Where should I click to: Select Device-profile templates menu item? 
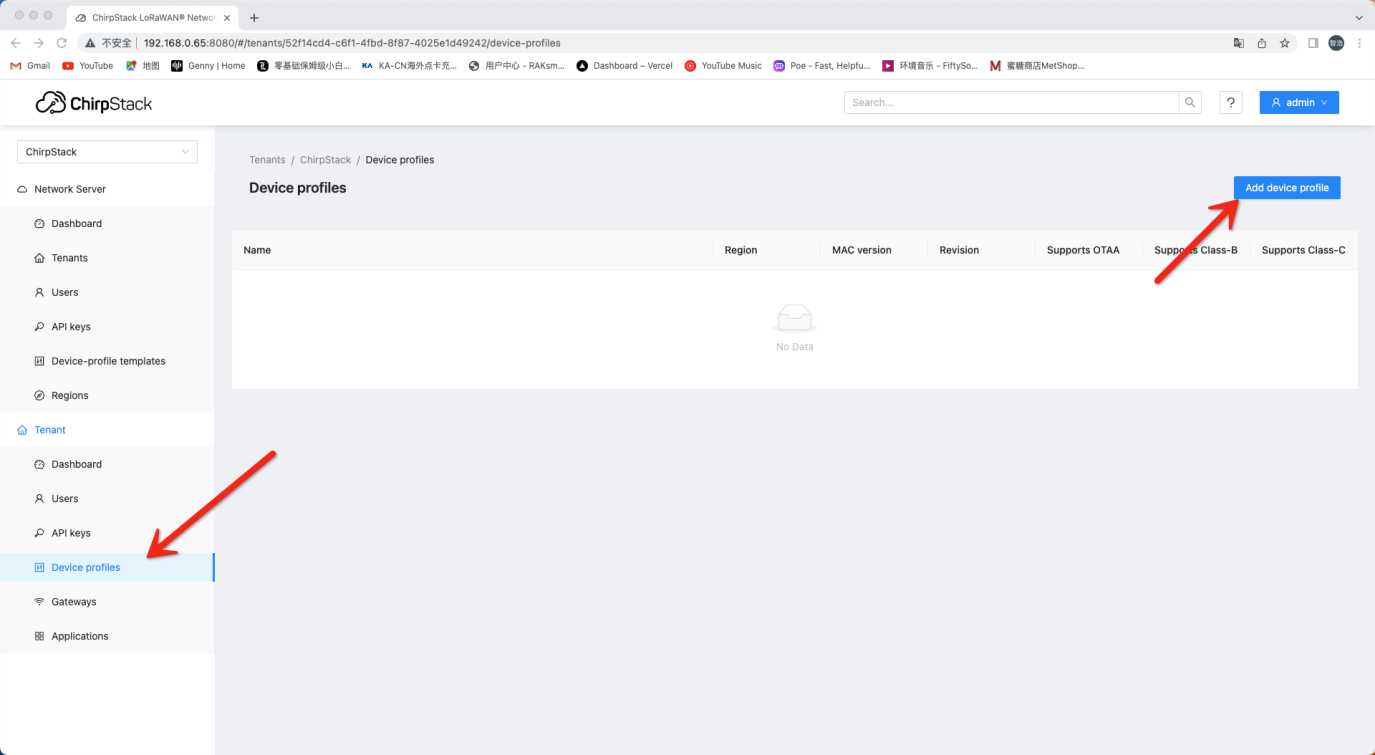[x=108, y=361]
